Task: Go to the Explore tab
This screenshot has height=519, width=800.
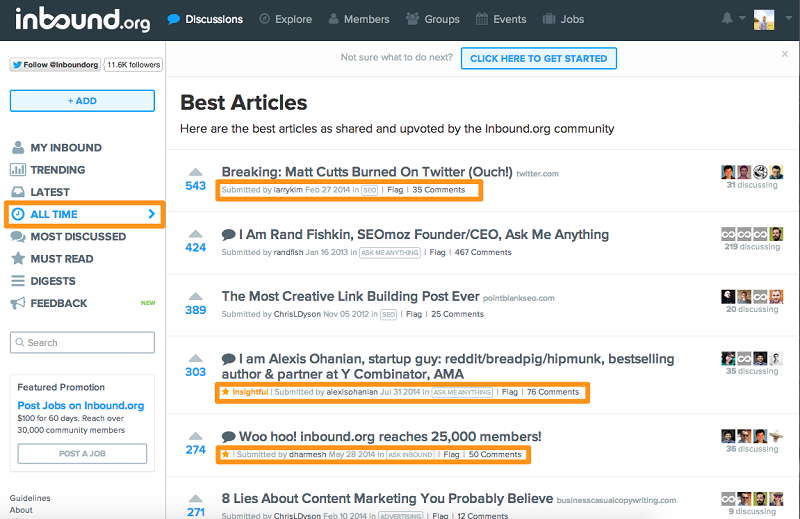Action: (x=285, y=19)
